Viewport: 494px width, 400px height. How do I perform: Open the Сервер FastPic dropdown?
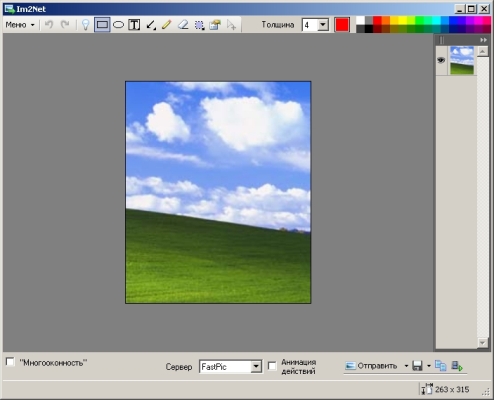point(256,367)
